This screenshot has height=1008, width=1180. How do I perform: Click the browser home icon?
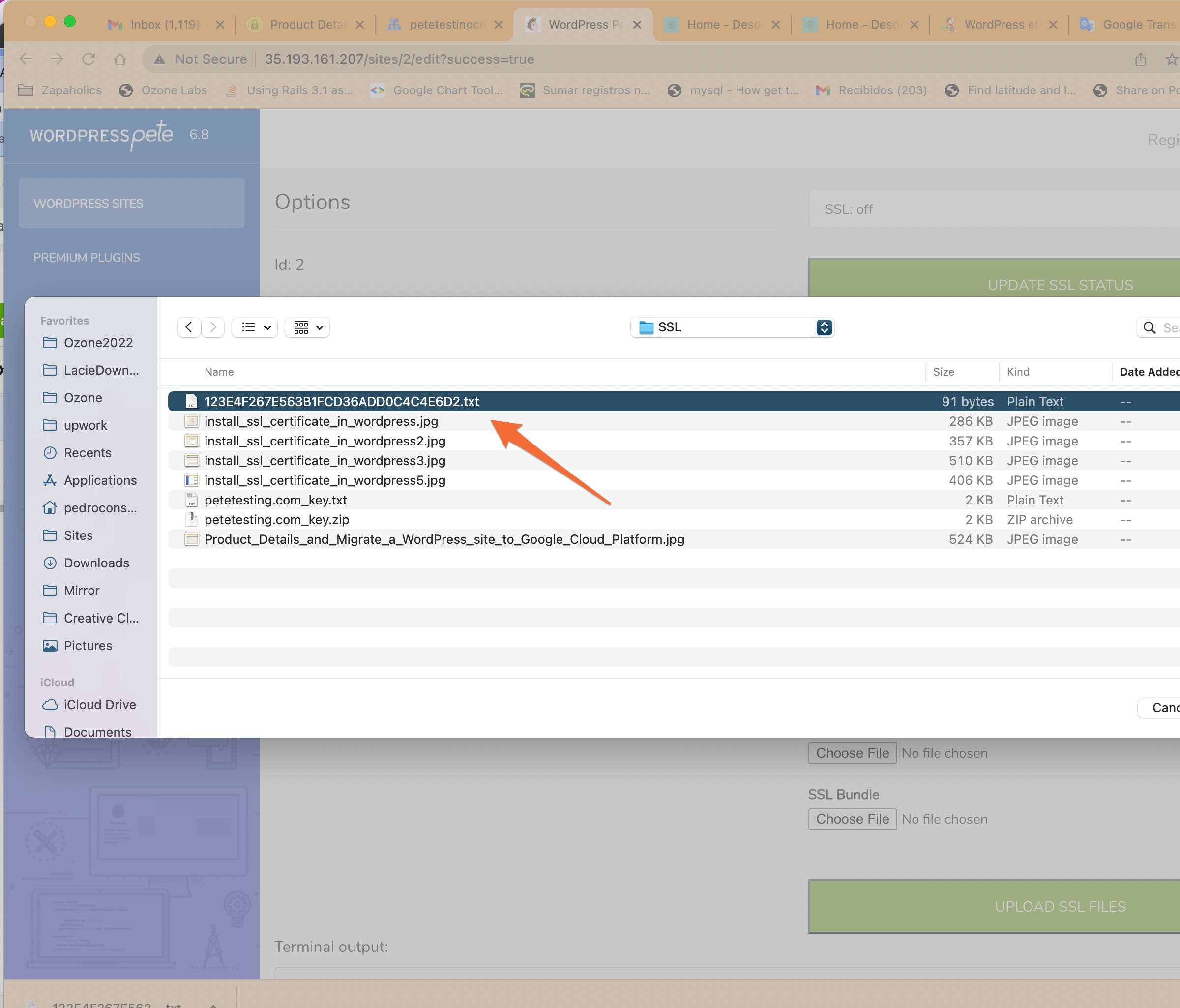(x=119, y=59)
